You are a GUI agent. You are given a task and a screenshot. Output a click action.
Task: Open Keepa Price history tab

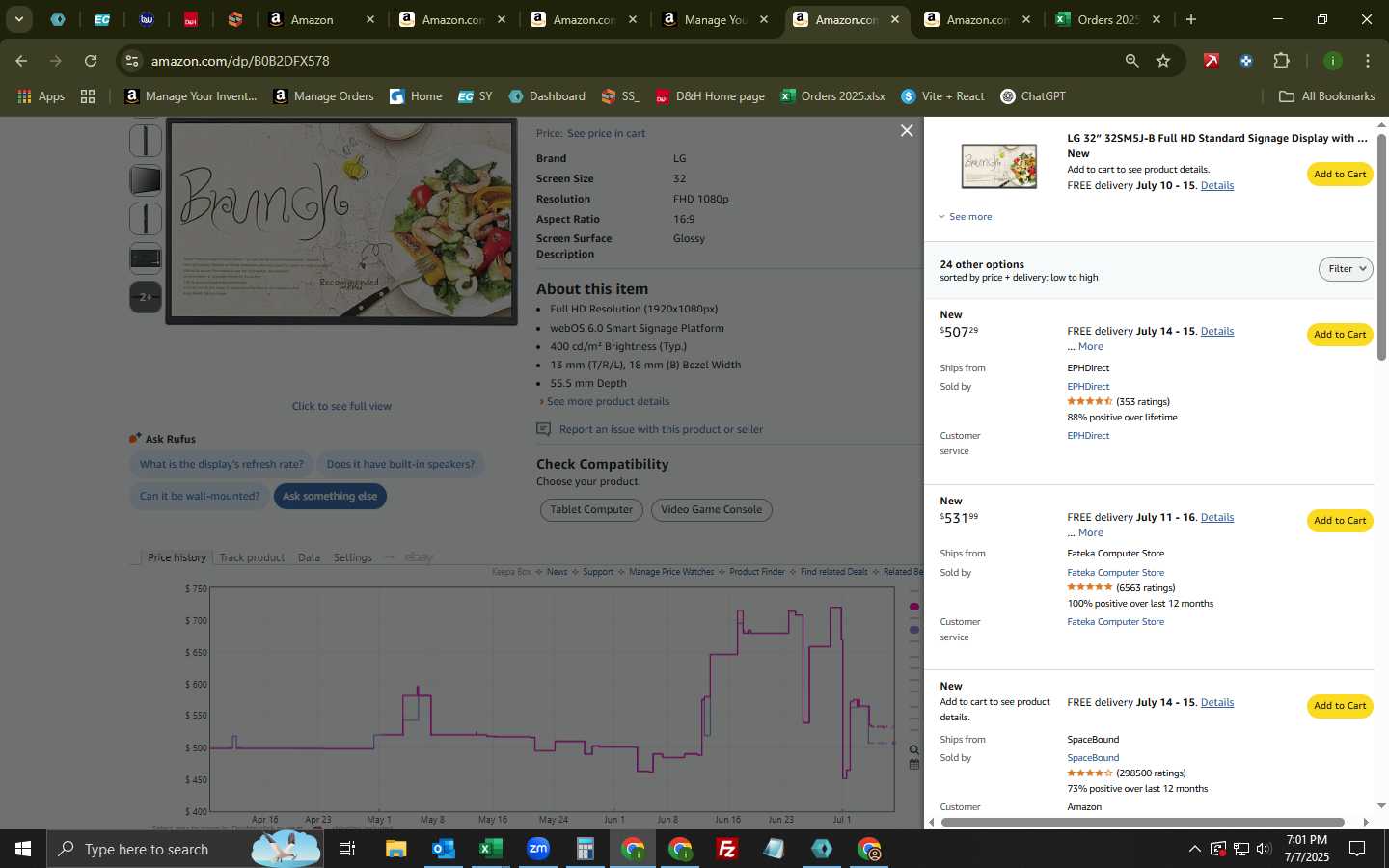point(177,557)
